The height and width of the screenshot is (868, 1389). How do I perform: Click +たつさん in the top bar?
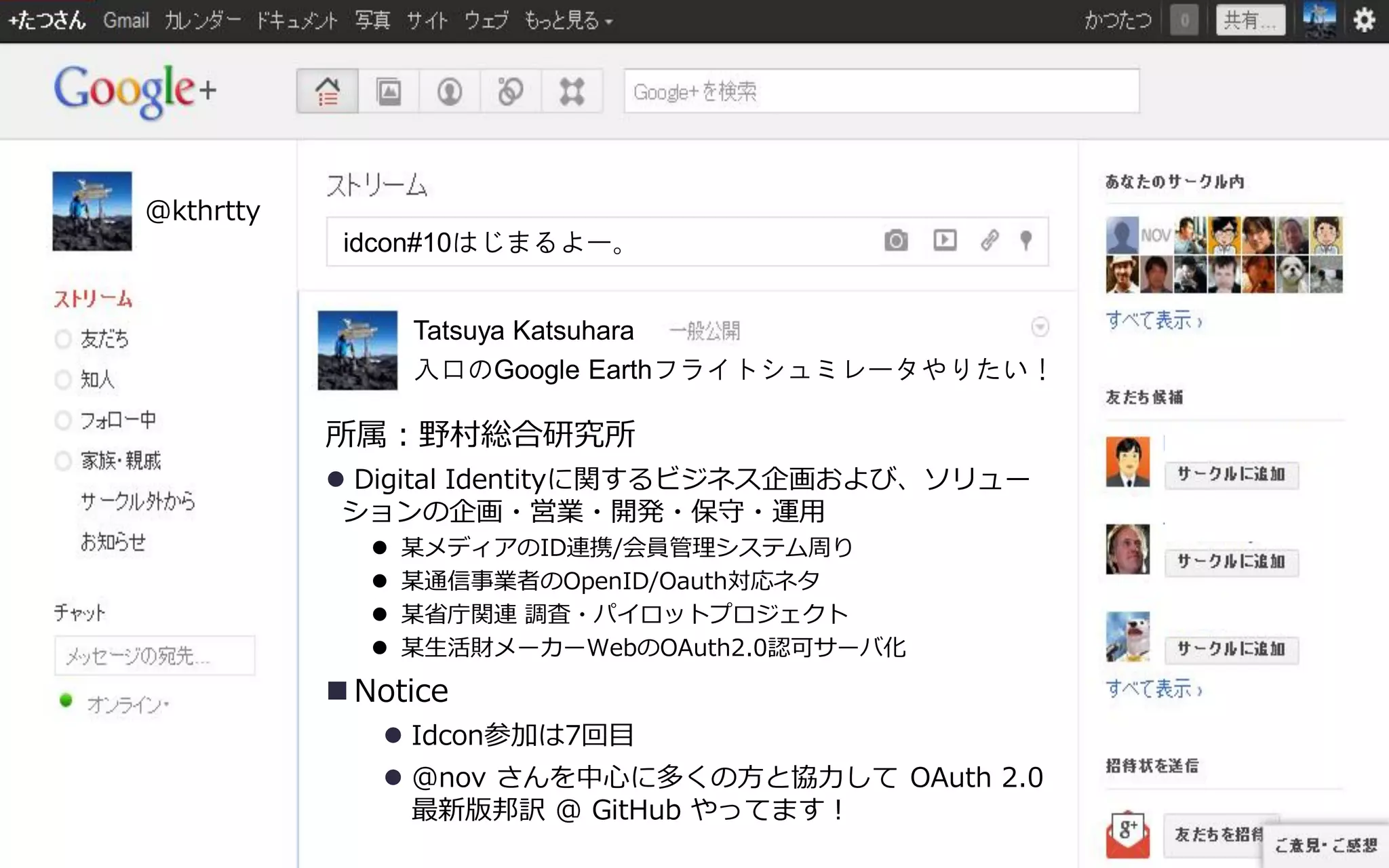pyautogui.click(x=47, y=20)
